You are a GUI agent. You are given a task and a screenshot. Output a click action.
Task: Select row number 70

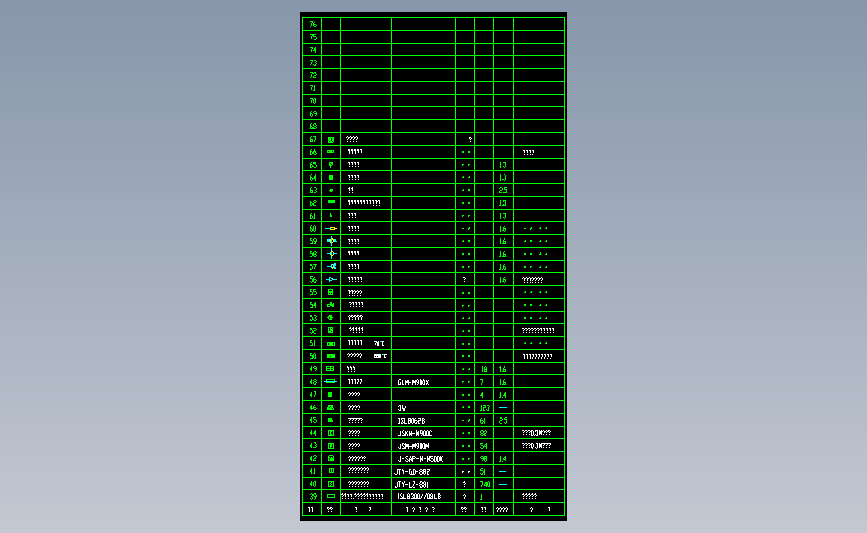pyautogui.click(x=313, y=101)
